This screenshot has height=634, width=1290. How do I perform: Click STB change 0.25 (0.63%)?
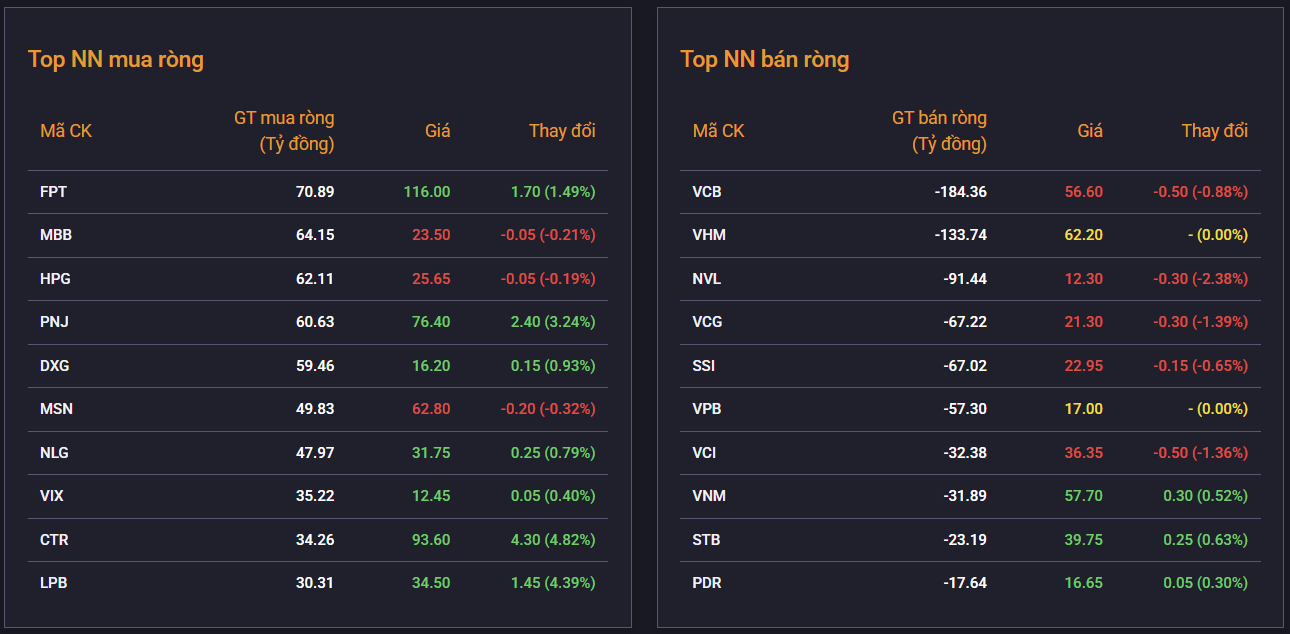coord(1205,540)
